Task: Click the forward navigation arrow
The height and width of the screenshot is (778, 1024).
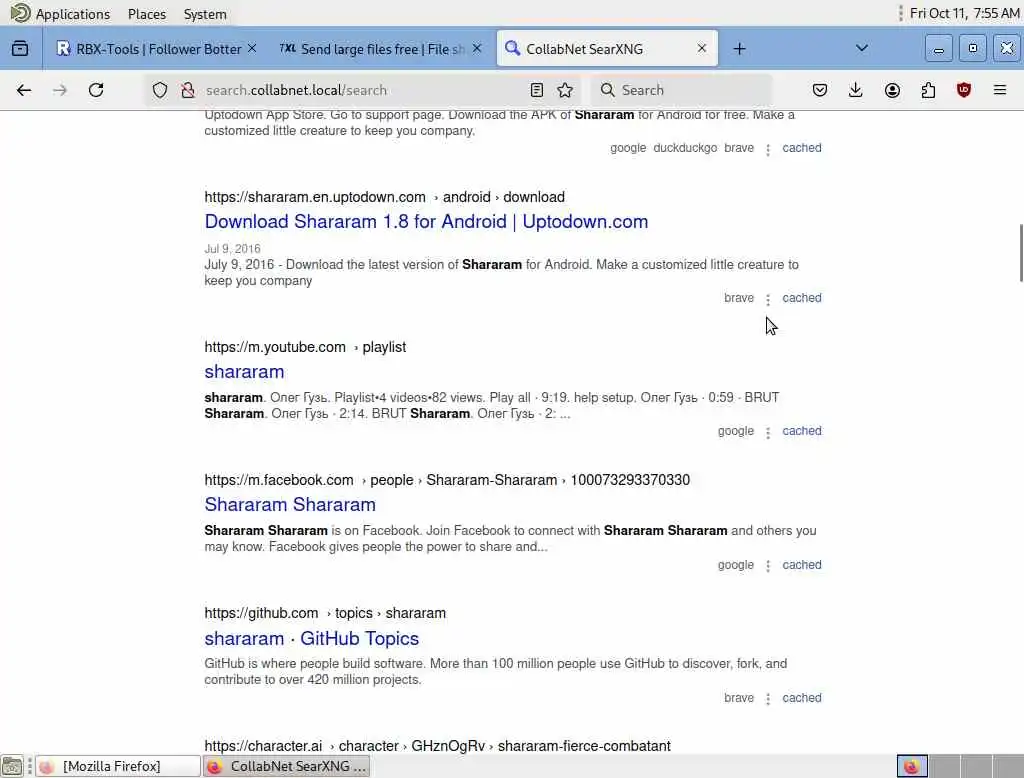Action: (59, 90)
